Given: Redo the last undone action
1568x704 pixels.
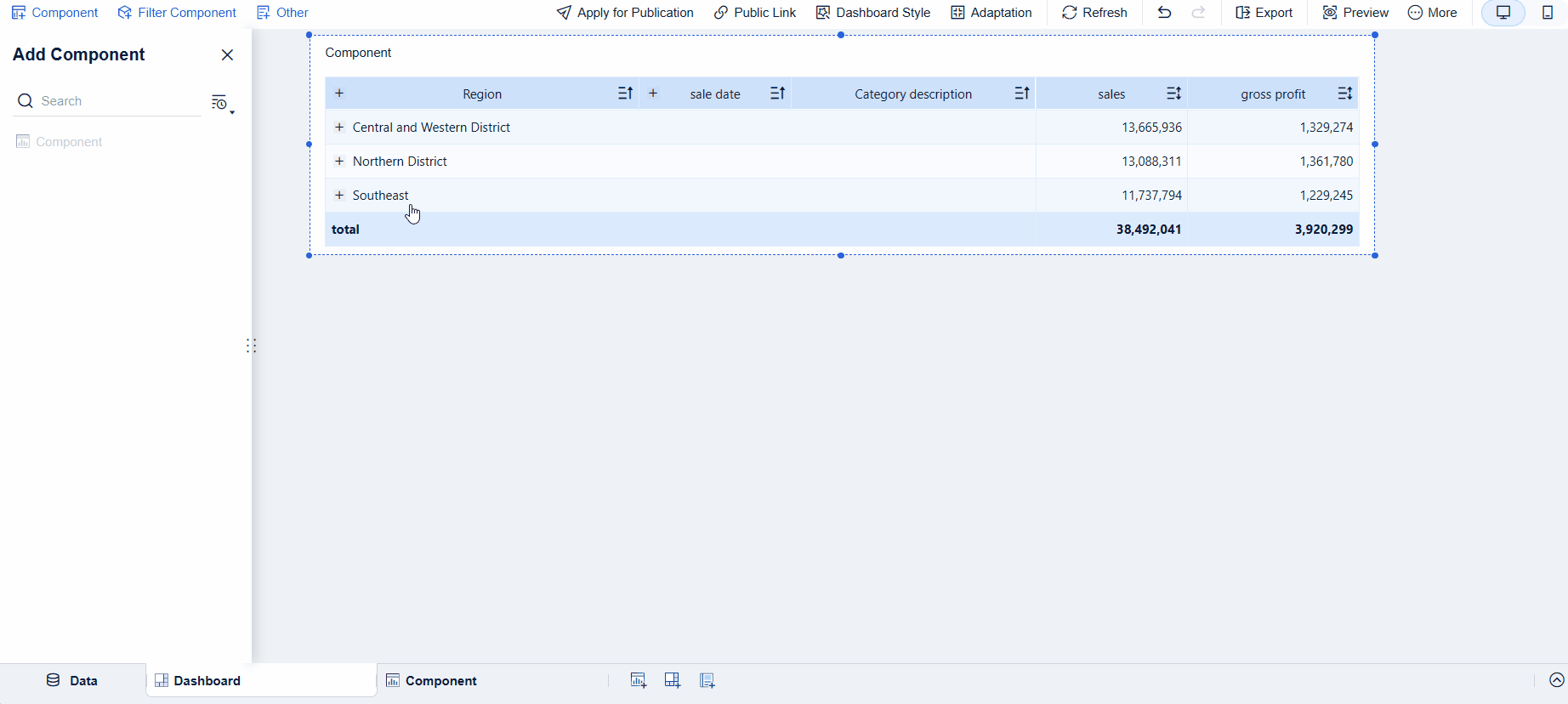Looking at the screenshot, I should click(1199, 13).
